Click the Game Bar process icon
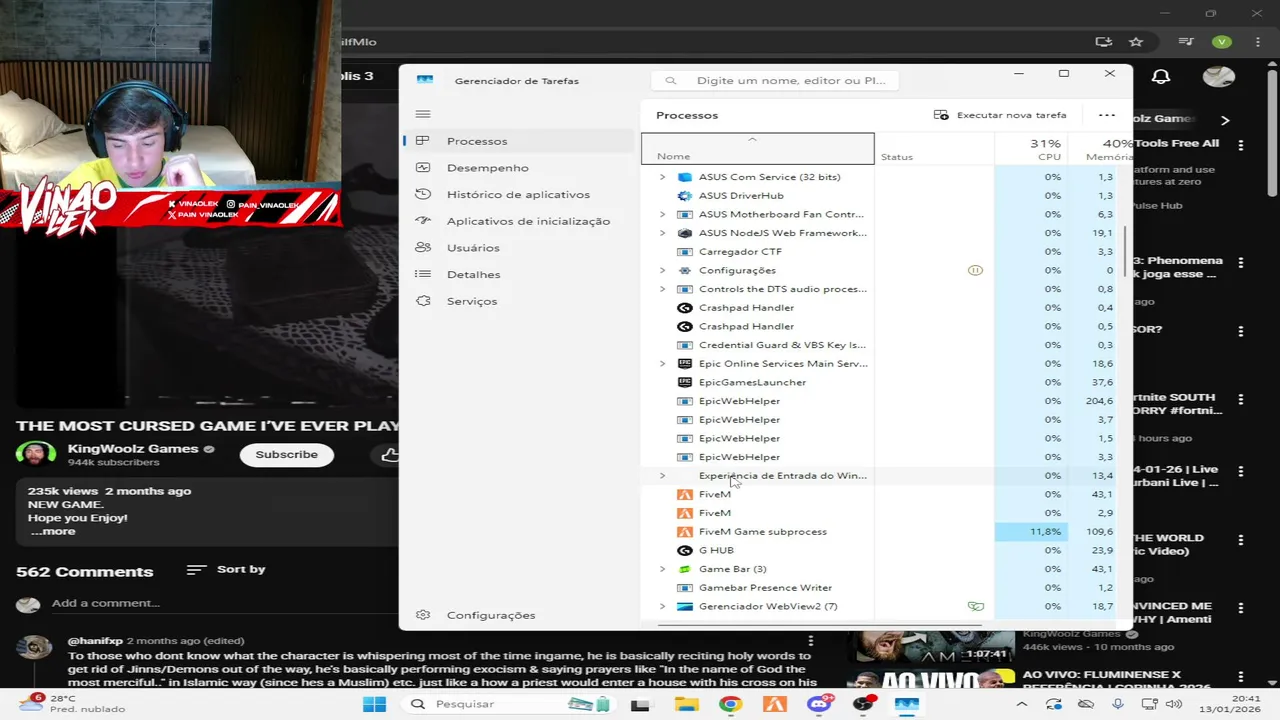 point(685,569)
